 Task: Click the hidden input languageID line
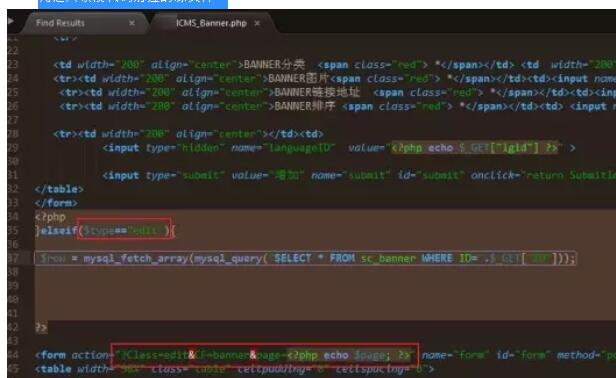coord(339,148)
